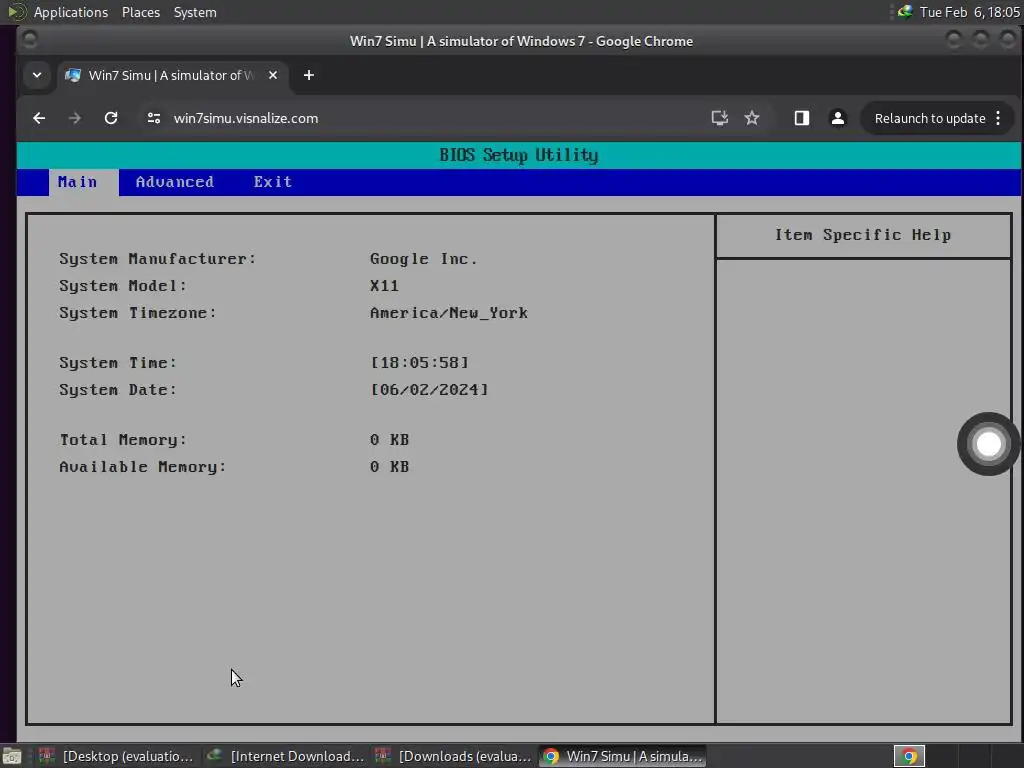Click the network tray icon
The image size is (1024, 768).
click(905, 12)
